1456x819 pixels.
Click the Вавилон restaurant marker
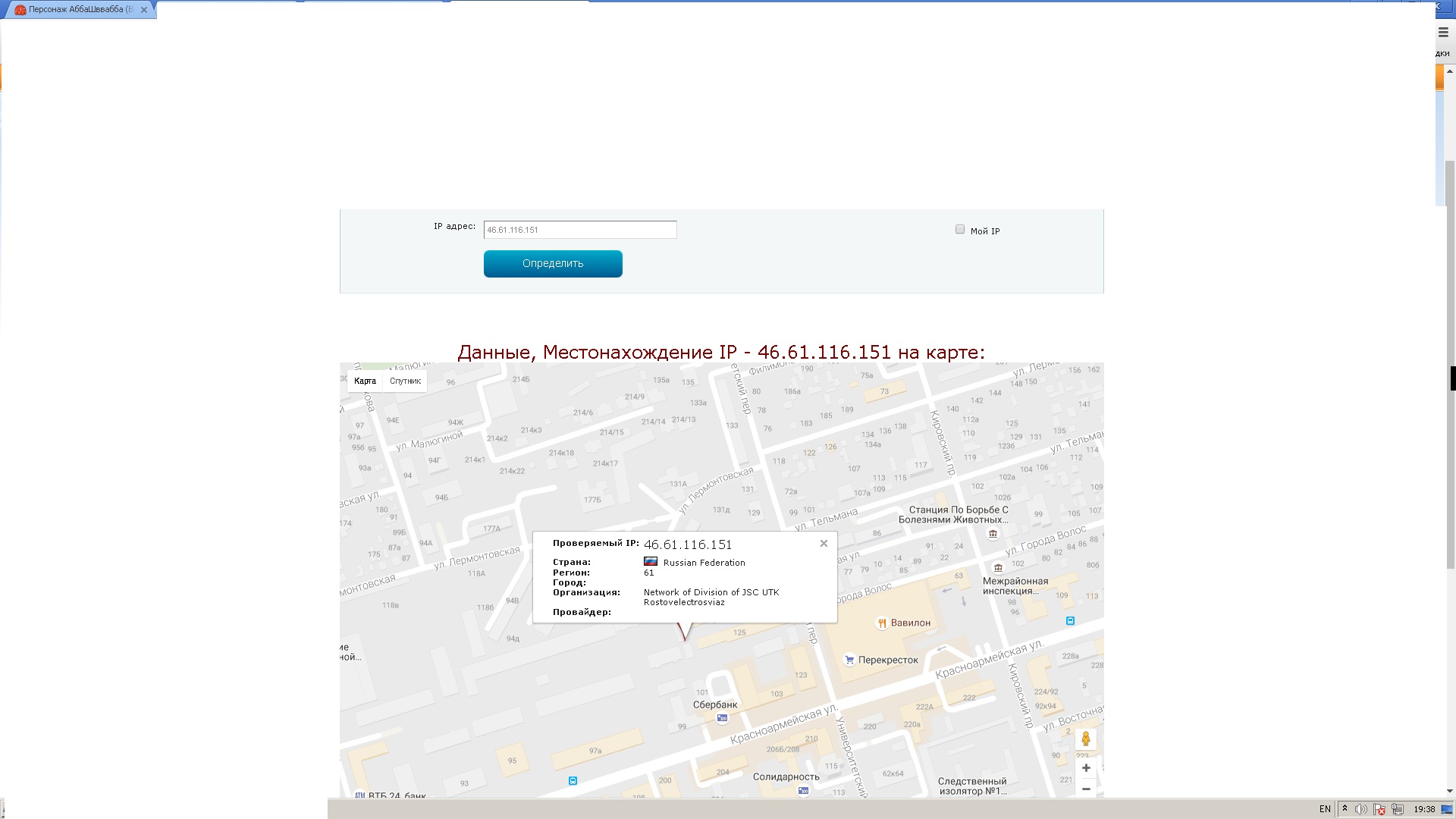click(x=882, y=623)
